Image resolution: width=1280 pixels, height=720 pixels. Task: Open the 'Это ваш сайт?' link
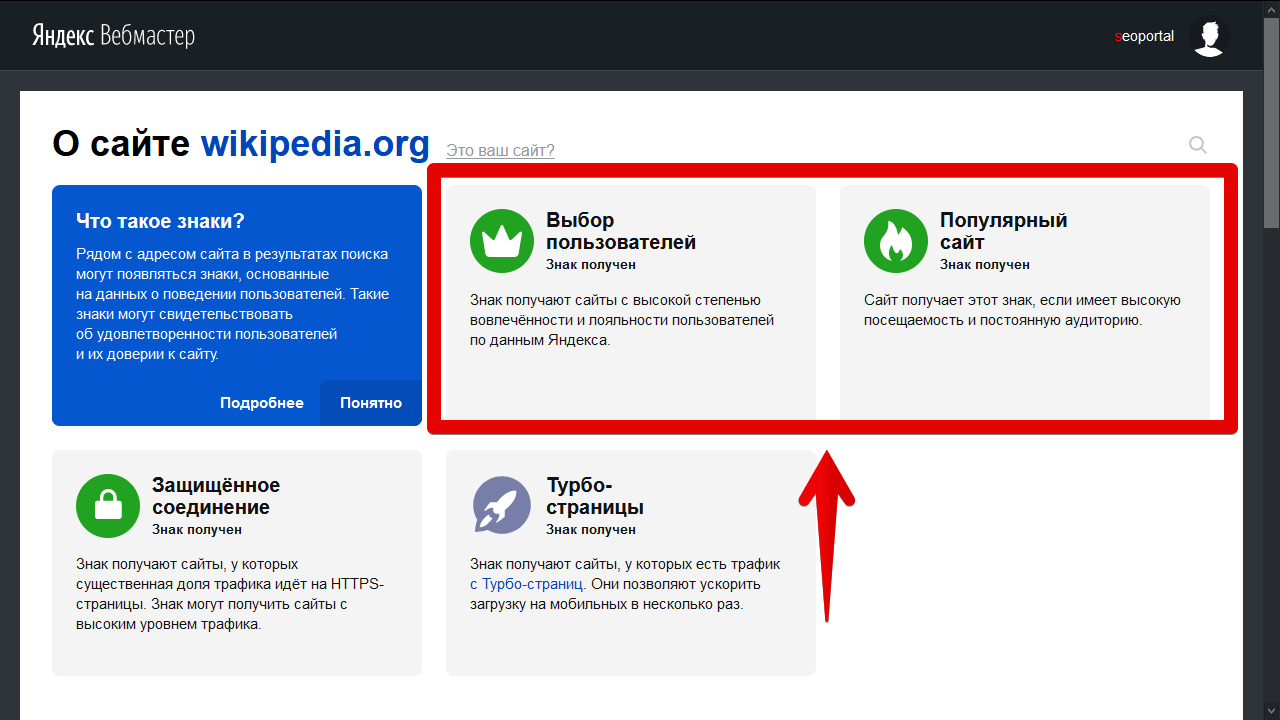[500, 151]
